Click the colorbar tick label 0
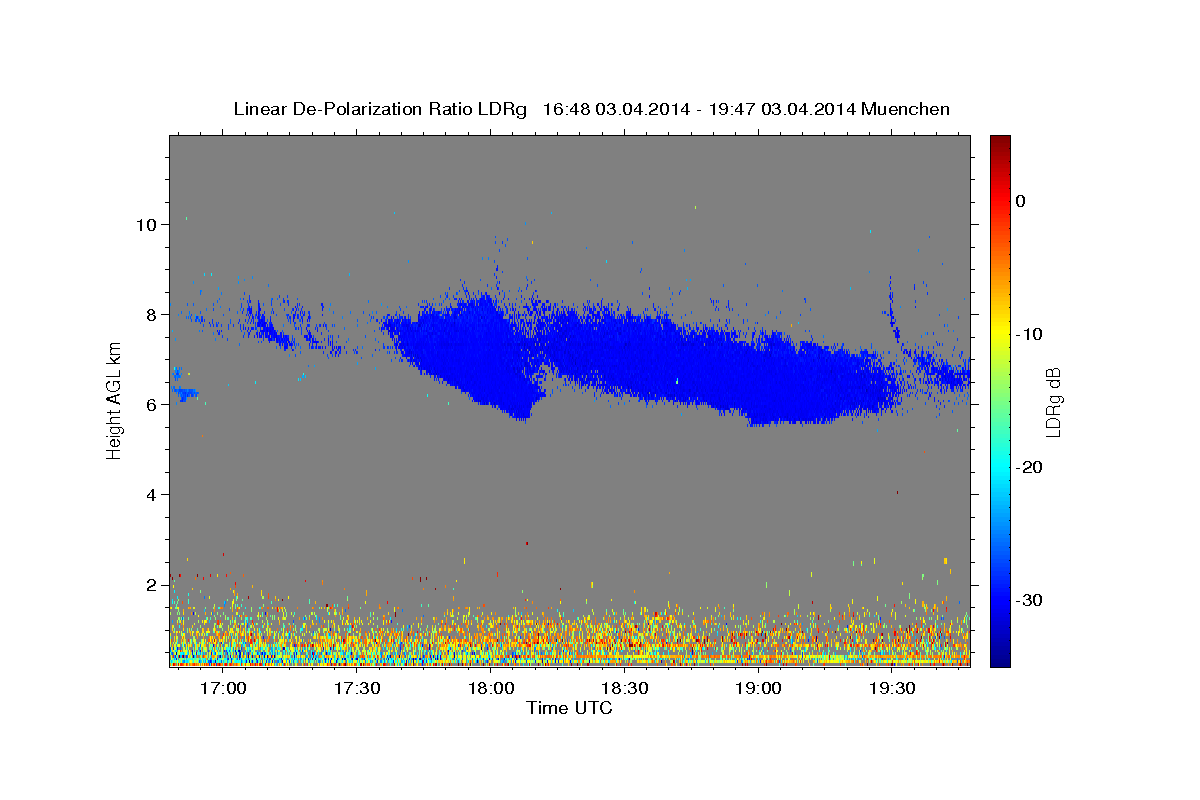 (1020, 201)
